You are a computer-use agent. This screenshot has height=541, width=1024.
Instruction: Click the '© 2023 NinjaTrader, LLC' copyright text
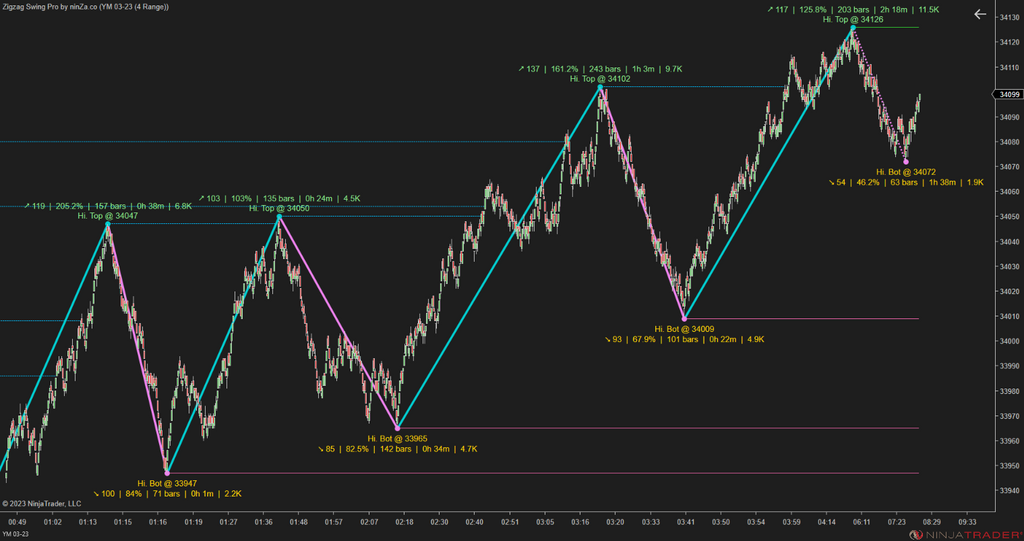click(x=42, y=504)
